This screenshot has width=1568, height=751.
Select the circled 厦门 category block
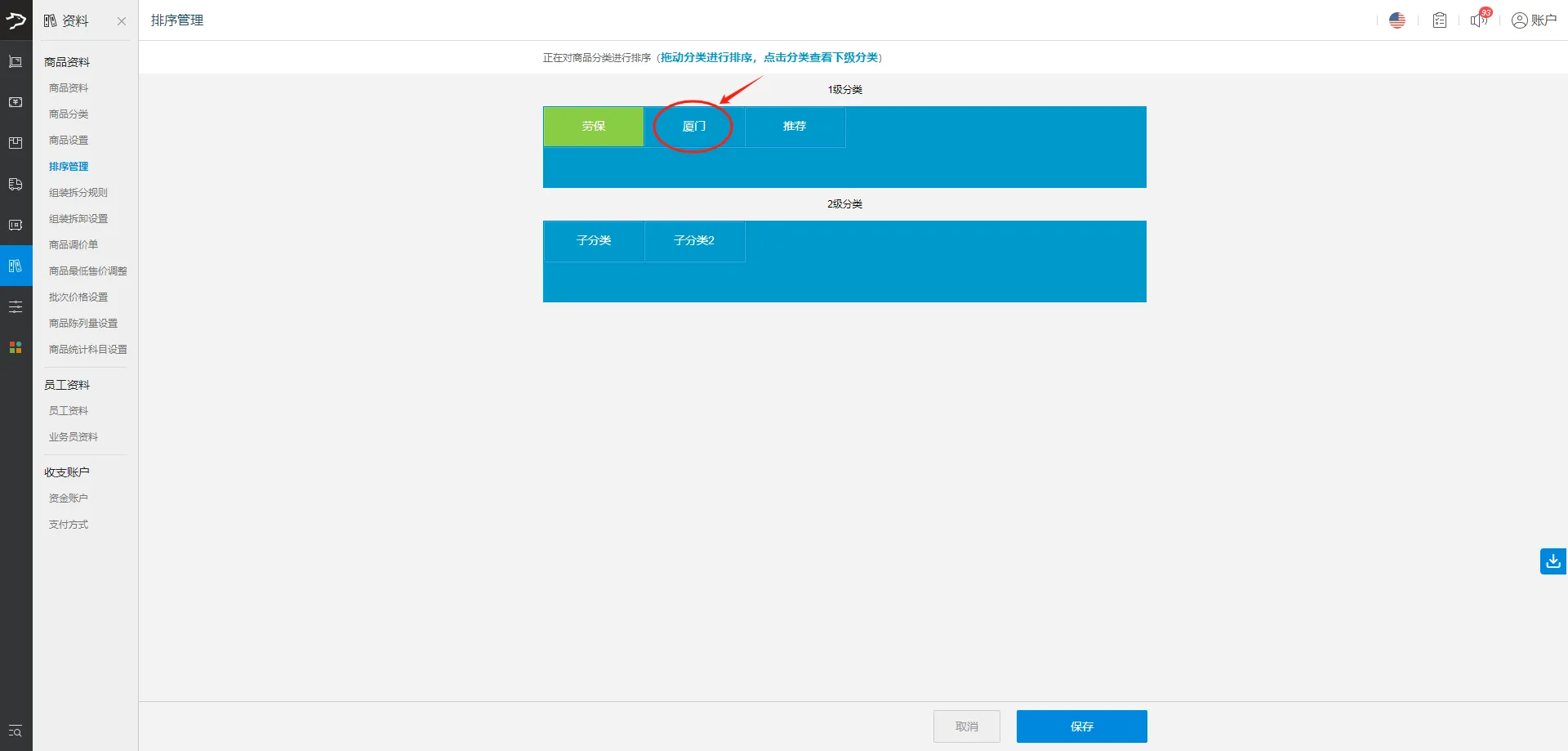[693, 127]
